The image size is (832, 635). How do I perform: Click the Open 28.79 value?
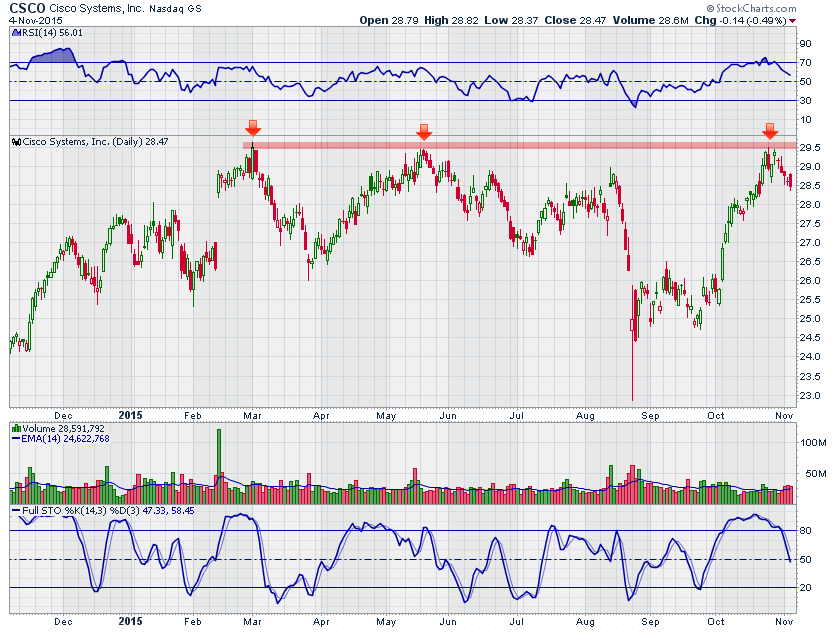coord(389,20)
